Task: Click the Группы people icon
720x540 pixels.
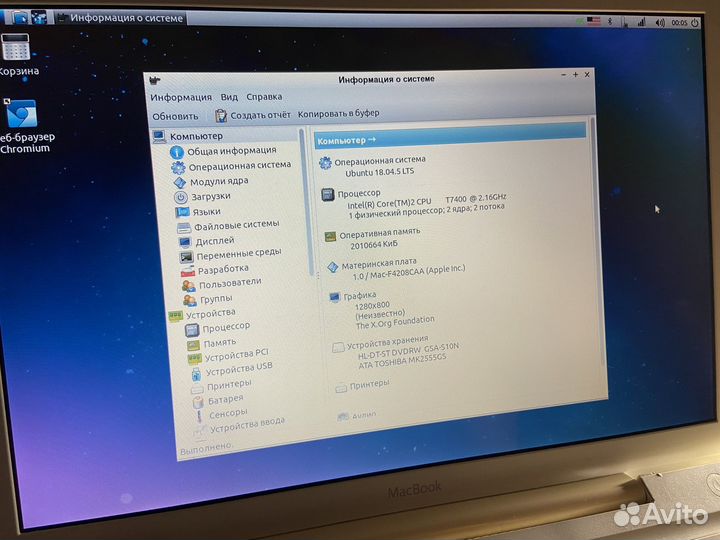Action: (x=190, y=301)
